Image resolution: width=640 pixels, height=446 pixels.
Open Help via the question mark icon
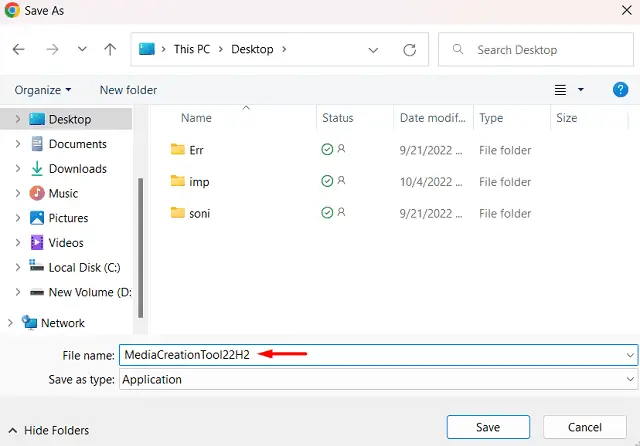click(620, 89)
